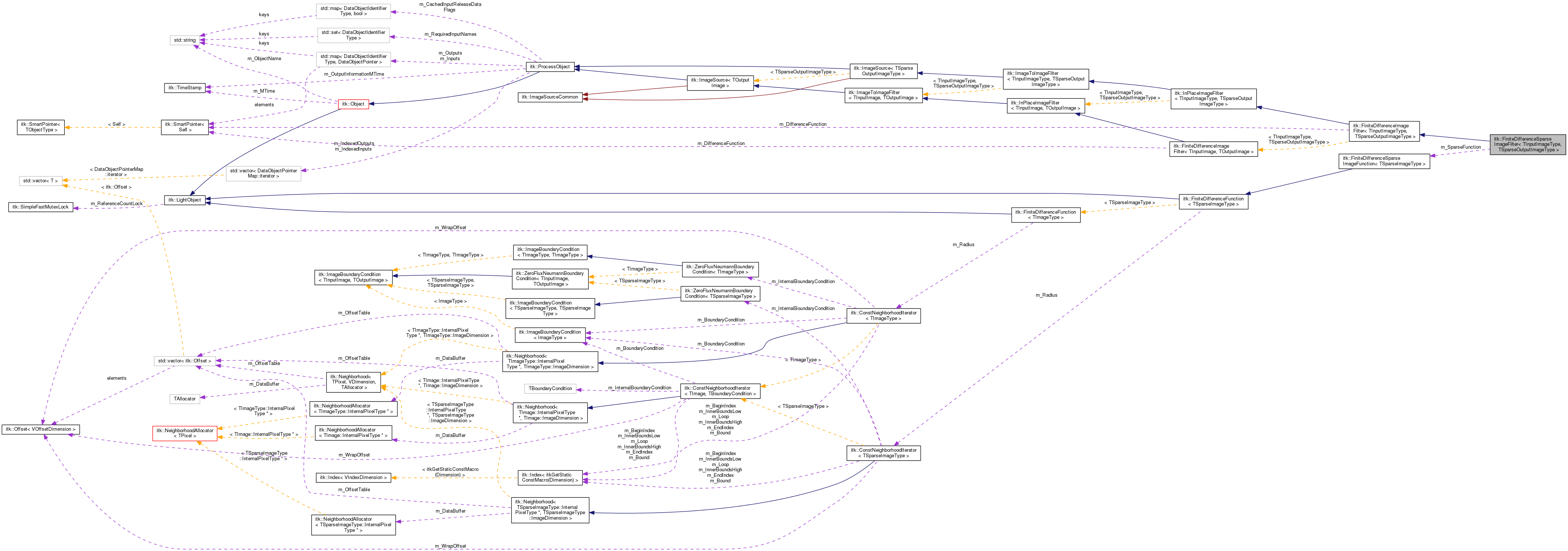
Task: Click itk::FiniteDifferenceImageFilter< TInputImageType, TSparseOutputImageType > node
Action: (1384, 131)
